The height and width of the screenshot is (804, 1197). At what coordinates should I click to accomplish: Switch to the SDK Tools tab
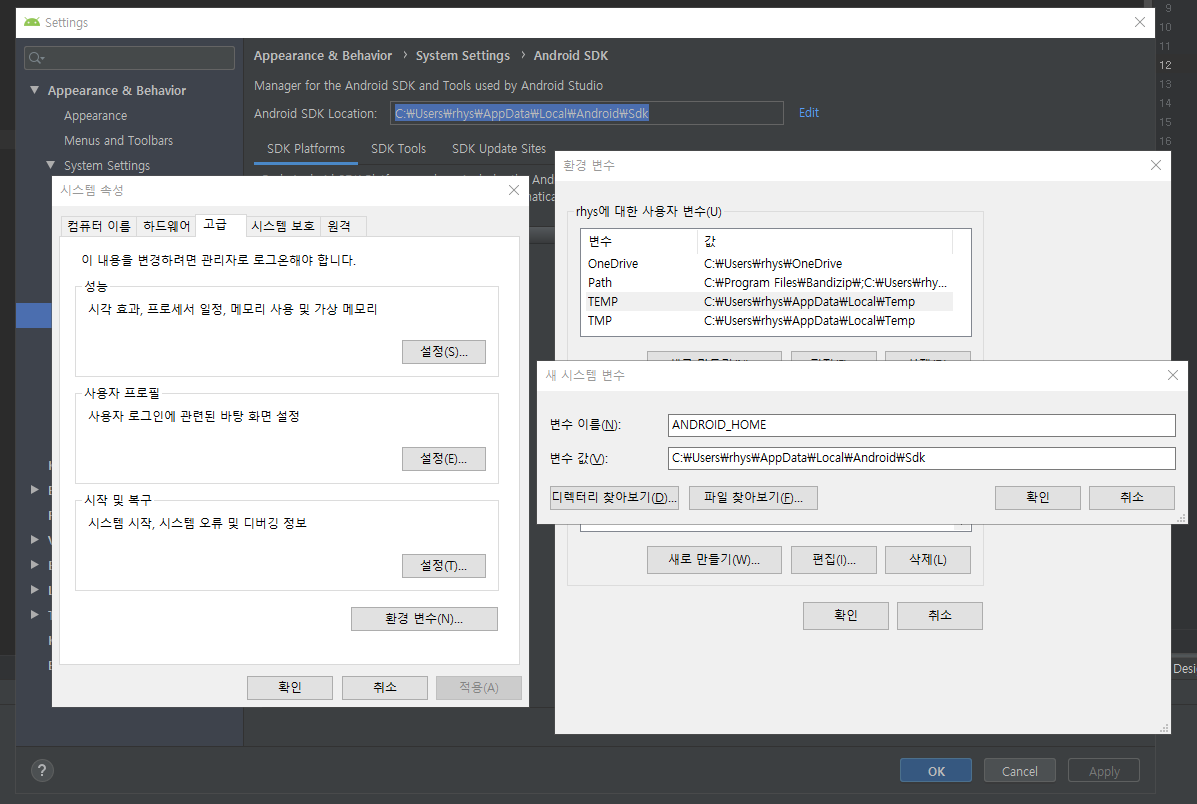click(x=398, y=149)
